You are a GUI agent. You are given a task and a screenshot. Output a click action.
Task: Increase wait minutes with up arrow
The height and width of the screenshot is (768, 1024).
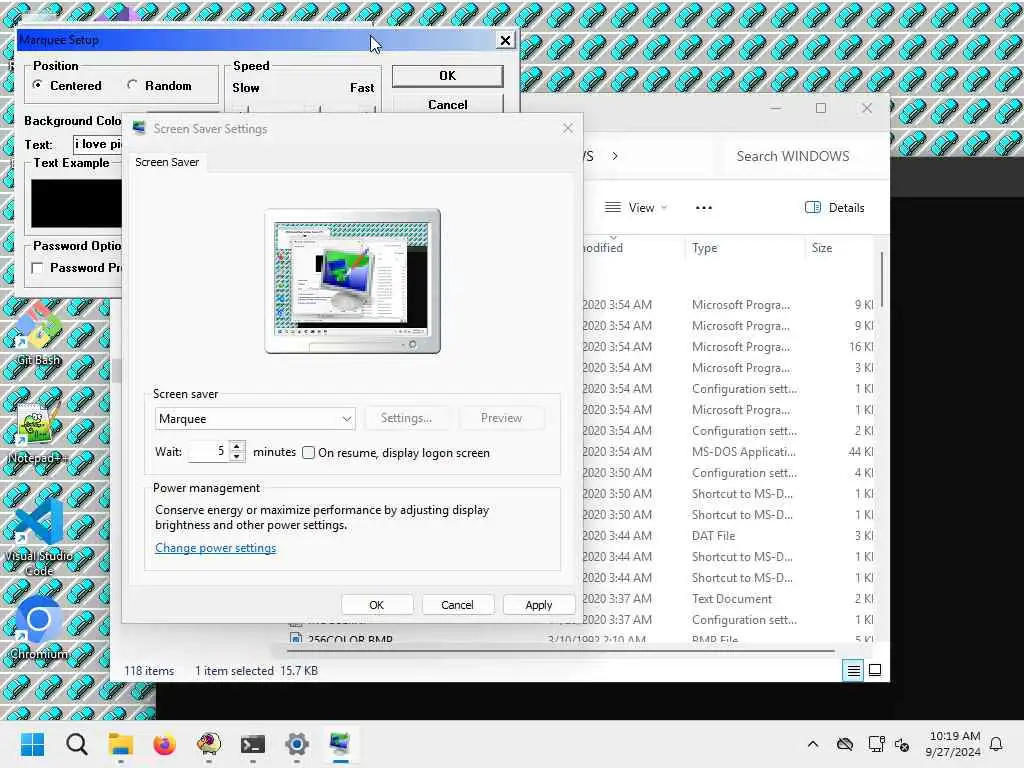(237, 446)
